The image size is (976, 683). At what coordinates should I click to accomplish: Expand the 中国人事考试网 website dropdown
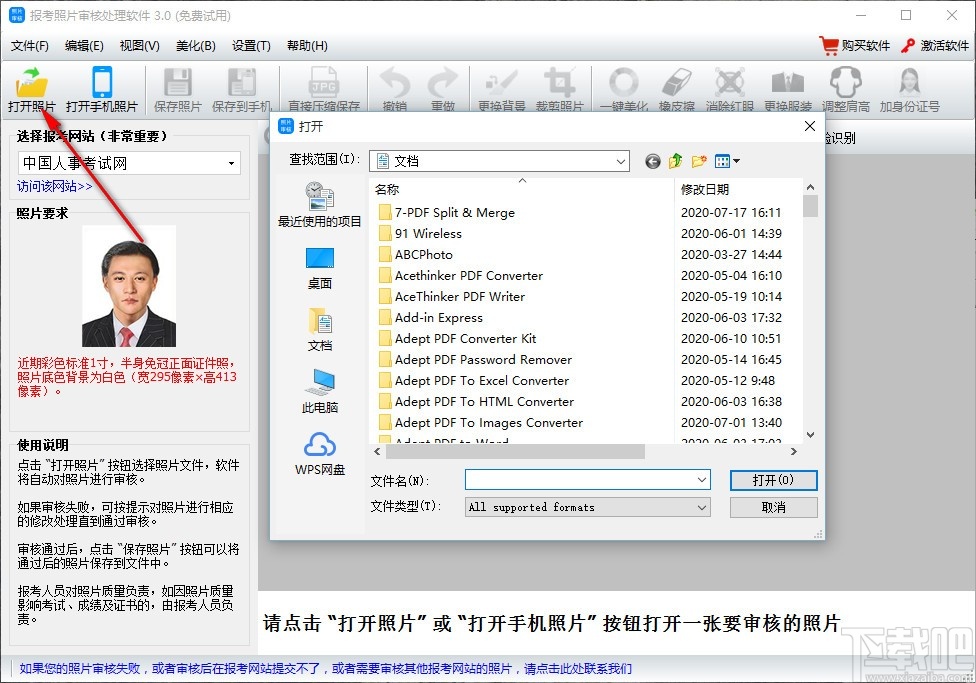(232, 164)
